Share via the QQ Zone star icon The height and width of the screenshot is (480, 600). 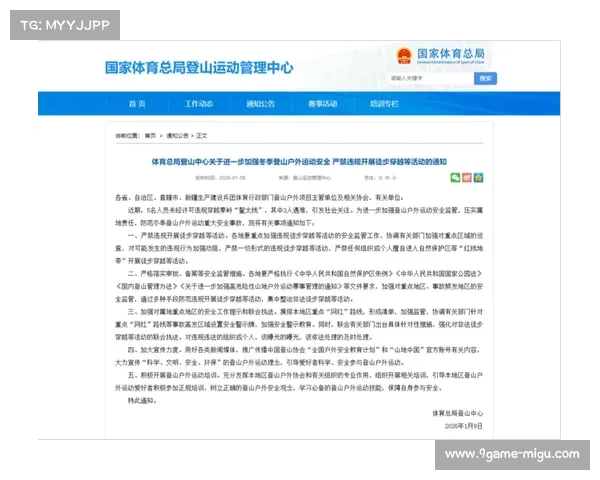(478, 178)
